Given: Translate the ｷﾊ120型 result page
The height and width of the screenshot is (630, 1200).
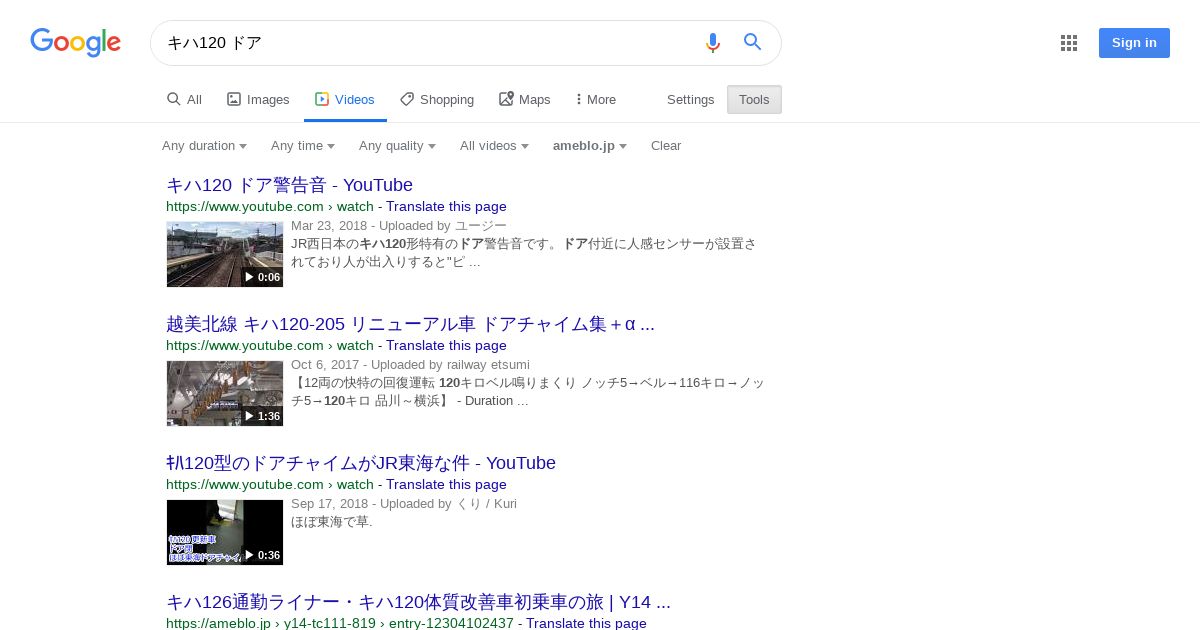Looking at the screenshot, I should [446, 485].
